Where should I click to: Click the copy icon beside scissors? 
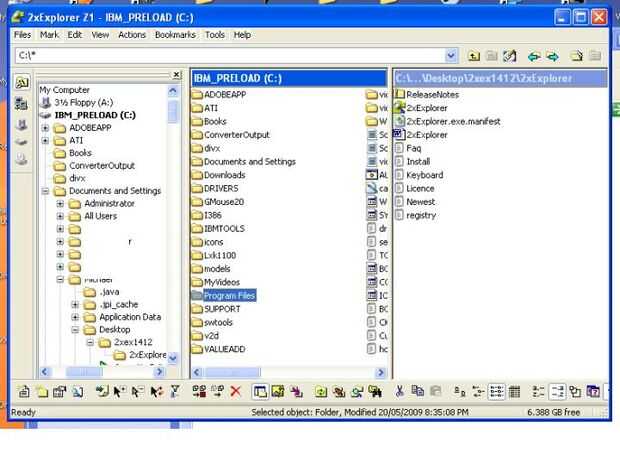click(418, 391)
